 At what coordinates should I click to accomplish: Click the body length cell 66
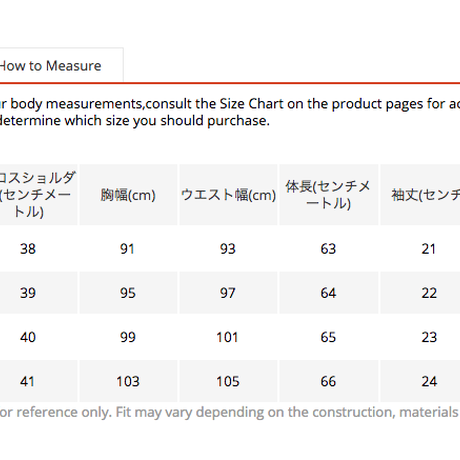pos(329,381)
